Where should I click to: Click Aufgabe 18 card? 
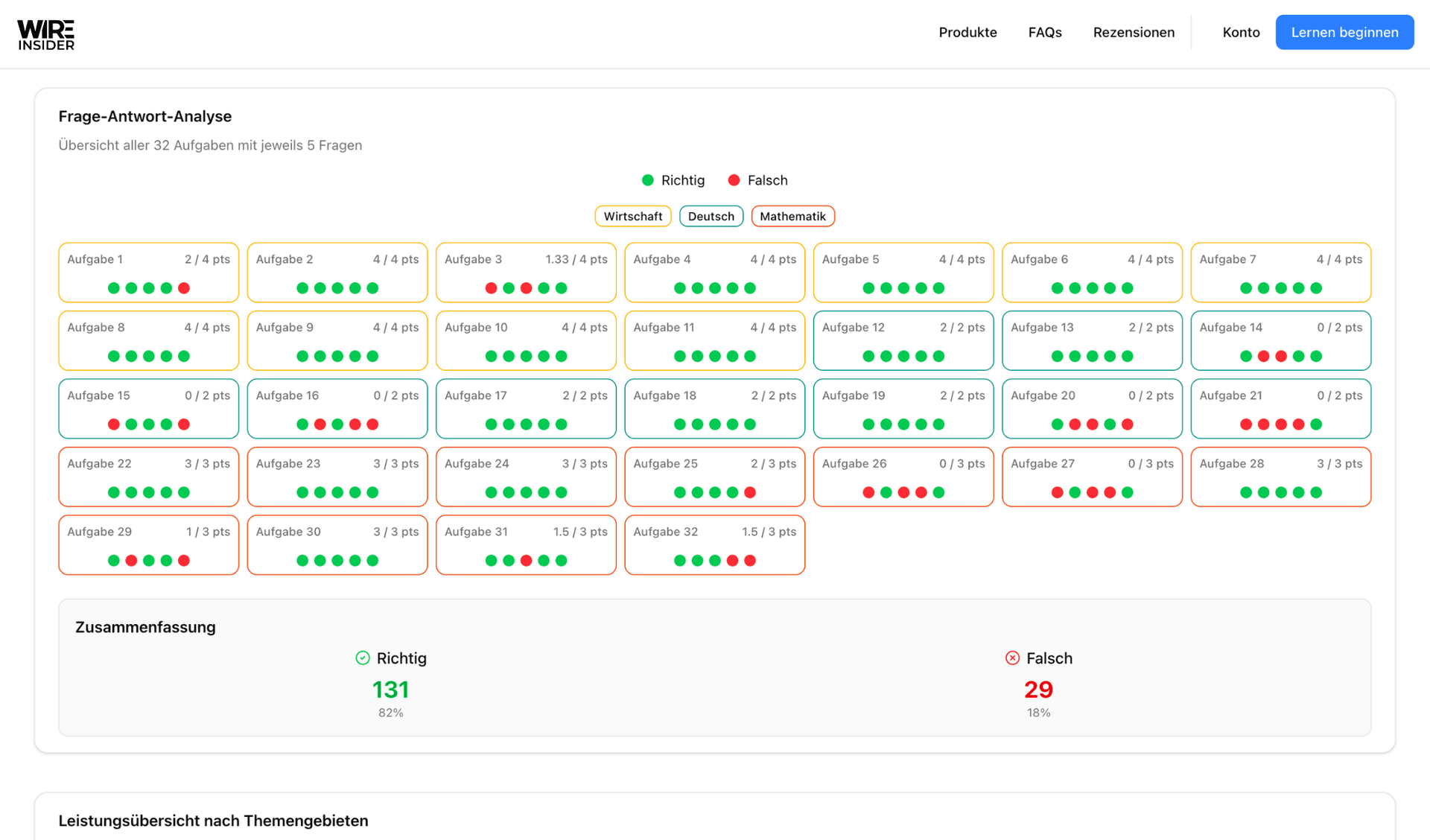tap(715, 409)
